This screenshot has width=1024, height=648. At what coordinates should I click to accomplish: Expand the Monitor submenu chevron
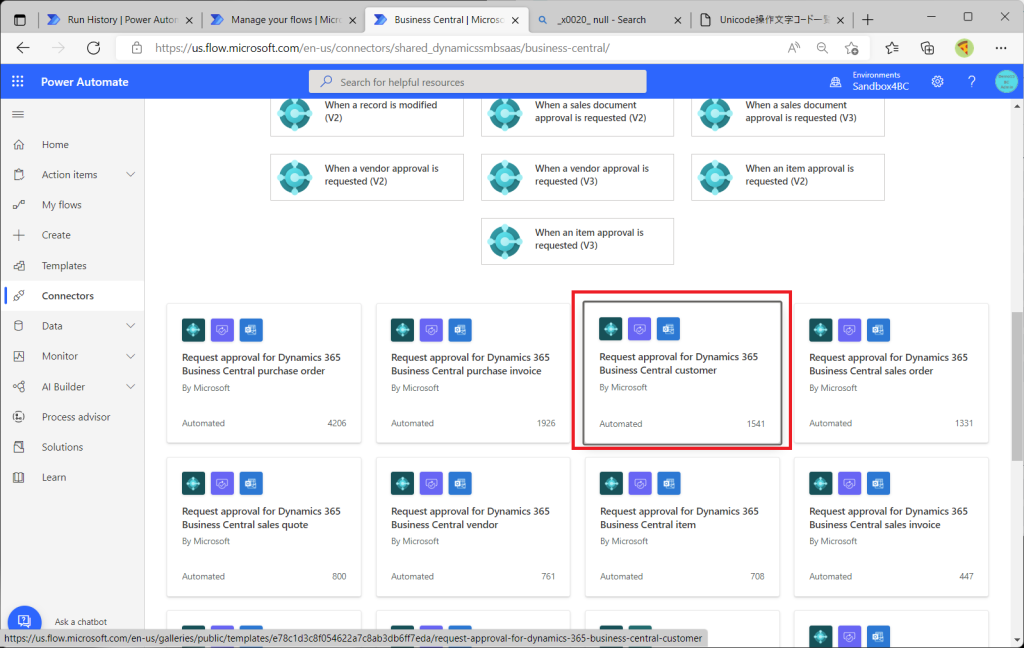click(131, 356)
